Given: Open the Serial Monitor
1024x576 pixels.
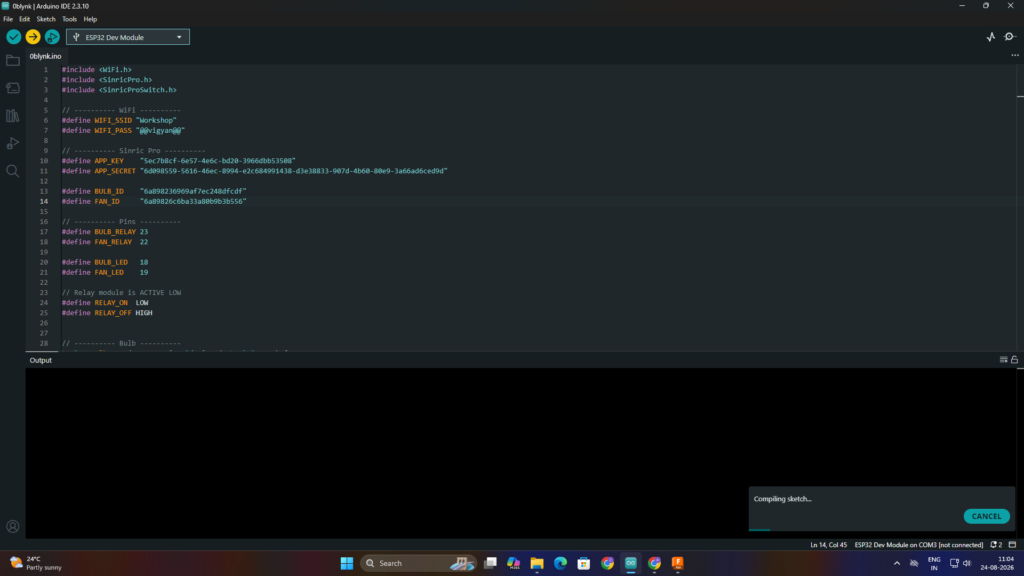Looking at the screenshot, I should [x=1010, y=37].
